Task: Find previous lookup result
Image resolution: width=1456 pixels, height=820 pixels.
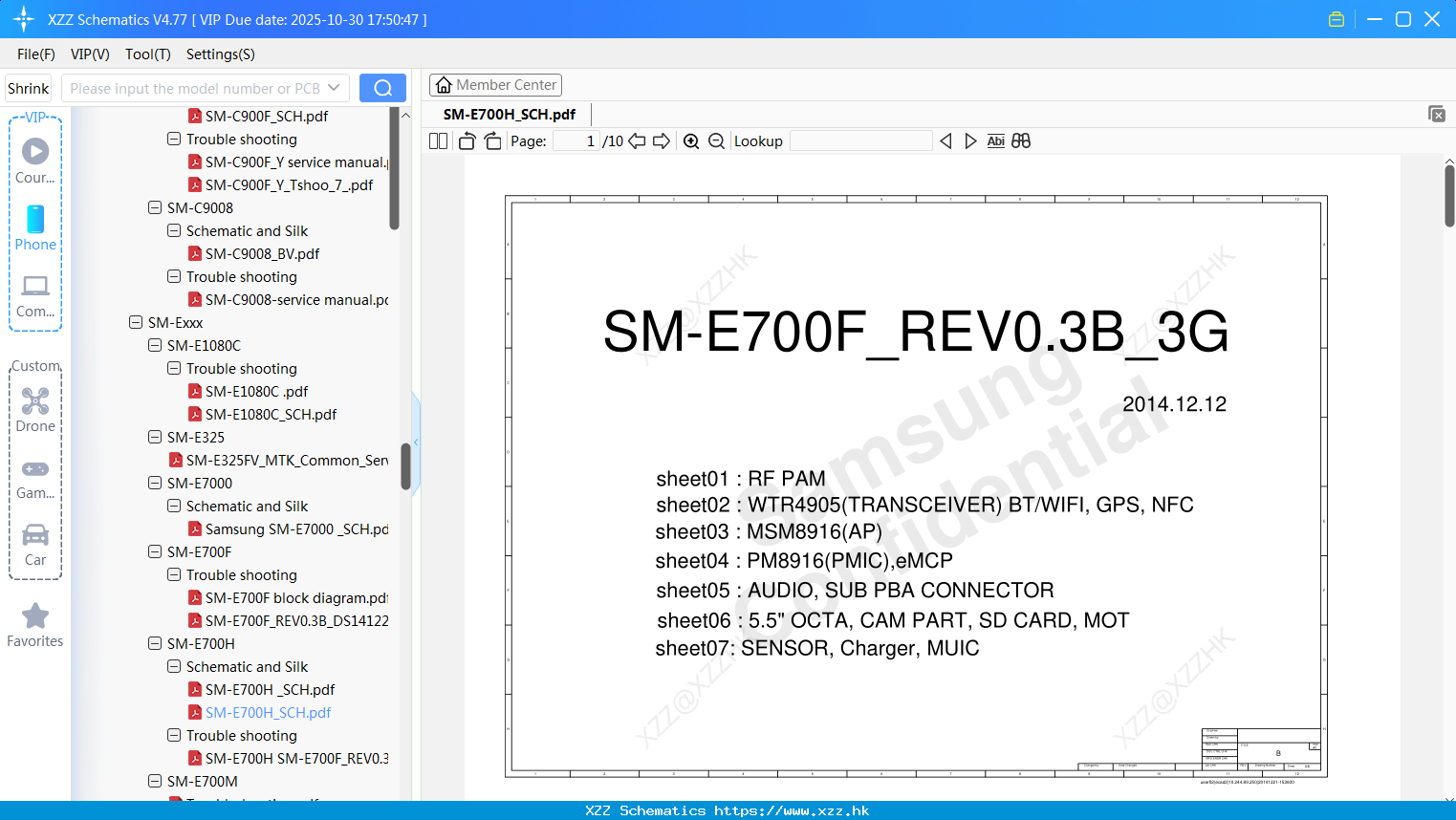Action: coord(945,141)
